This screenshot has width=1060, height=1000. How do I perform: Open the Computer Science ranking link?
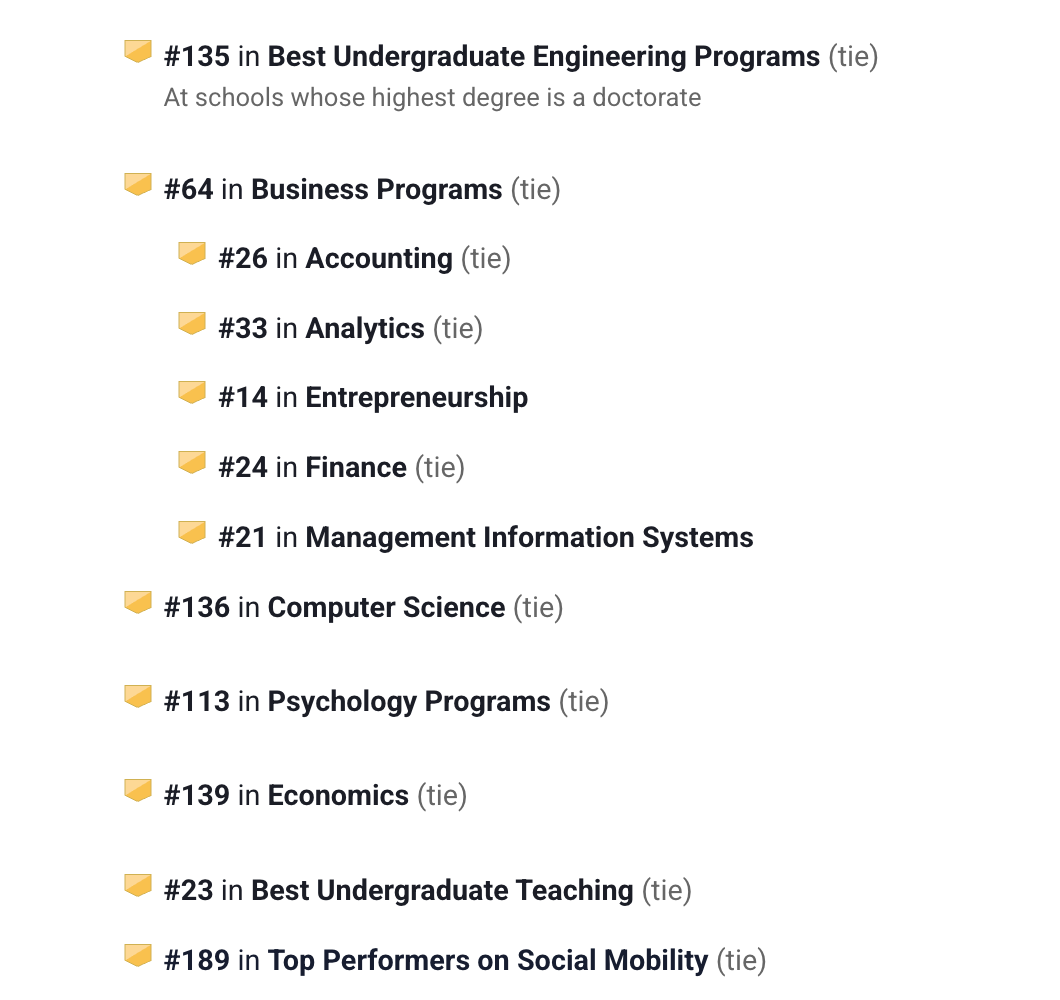(386, 607)
